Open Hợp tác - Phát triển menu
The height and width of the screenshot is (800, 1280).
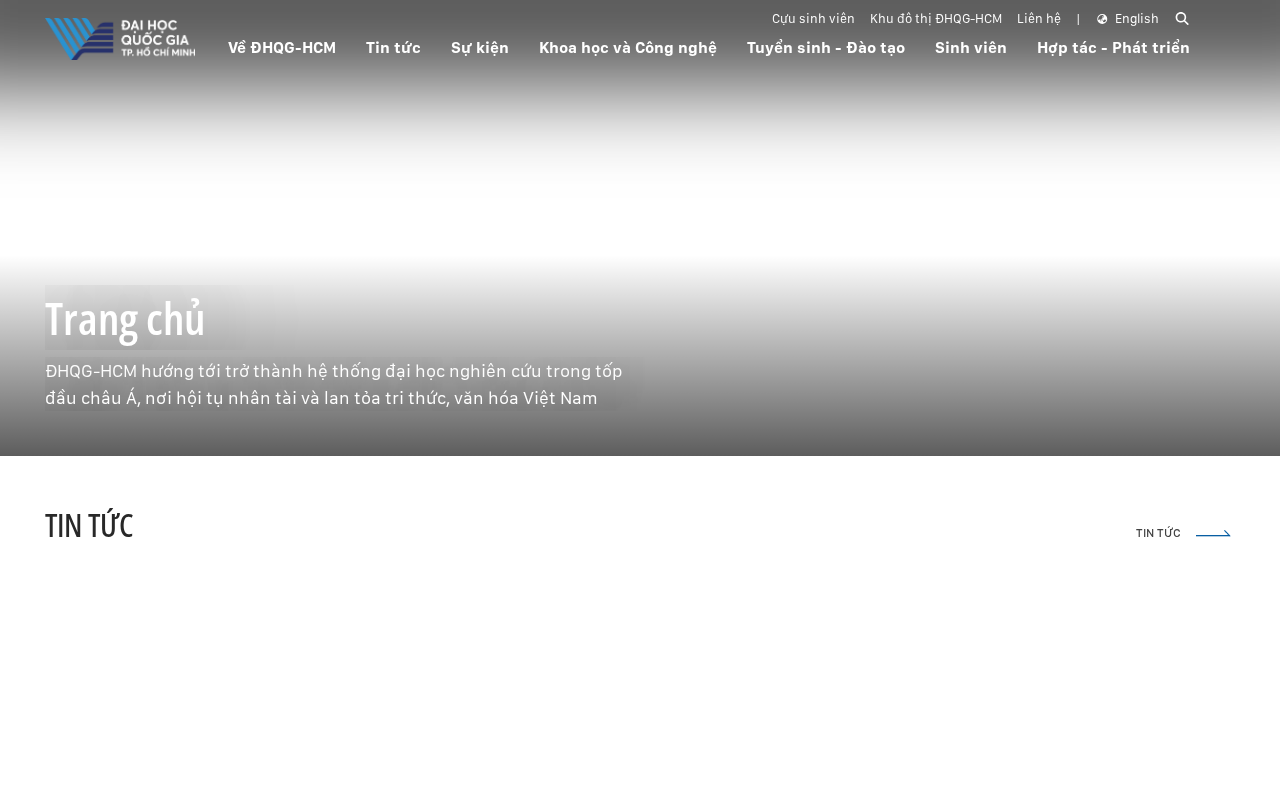1113,47
